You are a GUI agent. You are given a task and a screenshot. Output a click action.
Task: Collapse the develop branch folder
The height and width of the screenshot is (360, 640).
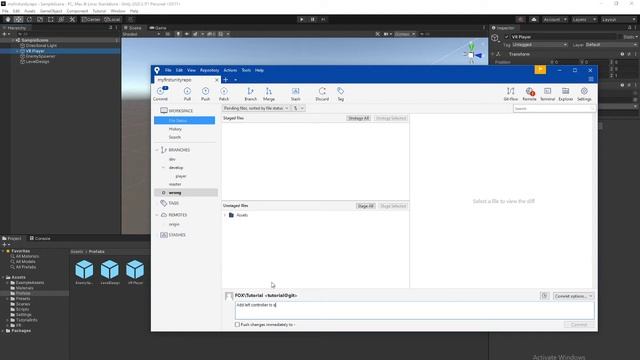163,168
